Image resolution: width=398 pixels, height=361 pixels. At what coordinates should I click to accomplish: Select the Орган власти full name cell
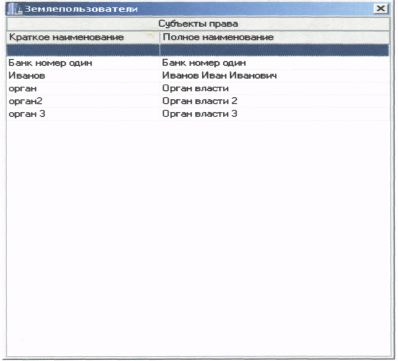pyautogui.click(x=275, y=88)
